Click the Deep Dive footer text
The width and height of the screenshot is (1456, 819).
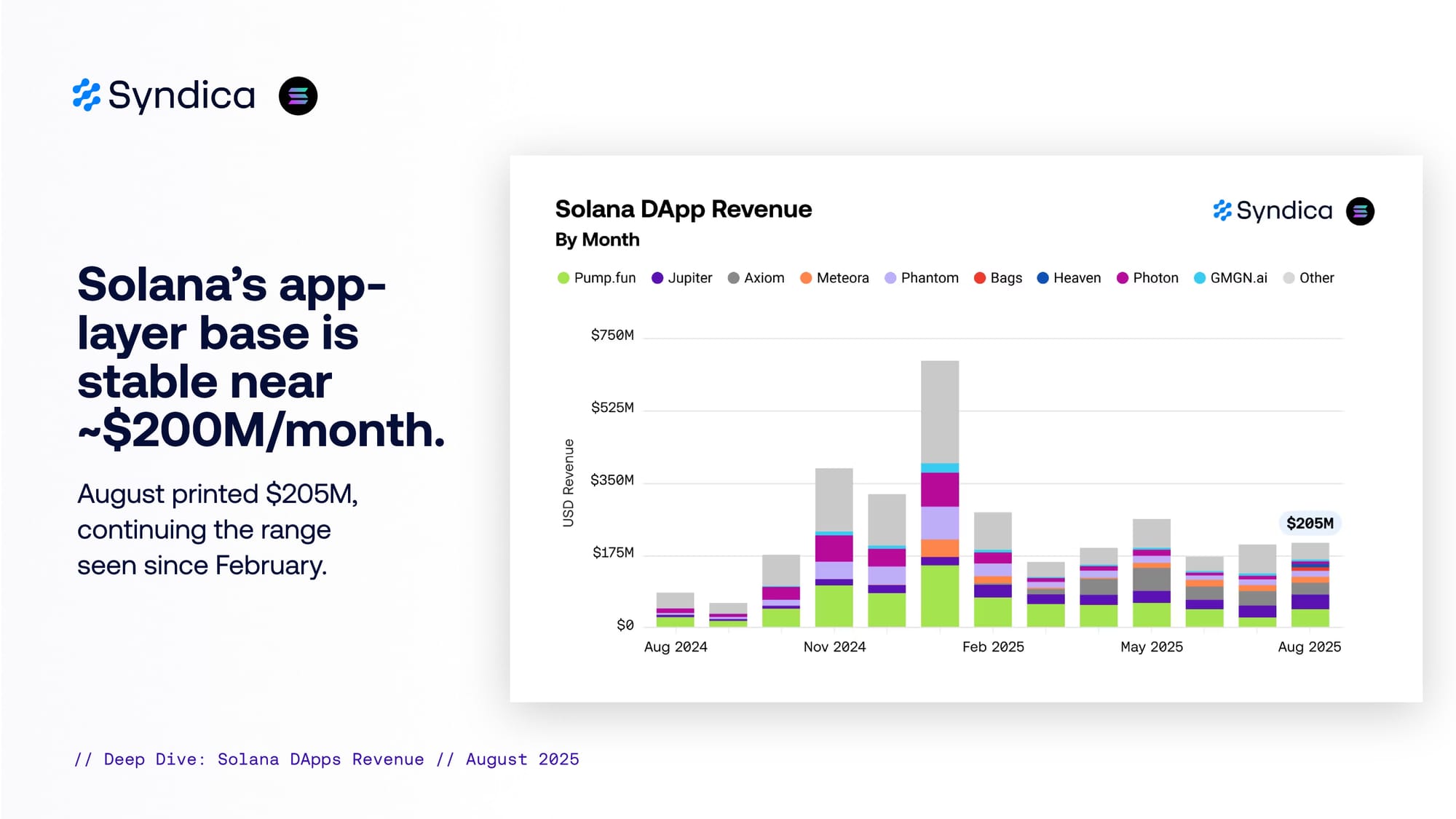[327, 759]
